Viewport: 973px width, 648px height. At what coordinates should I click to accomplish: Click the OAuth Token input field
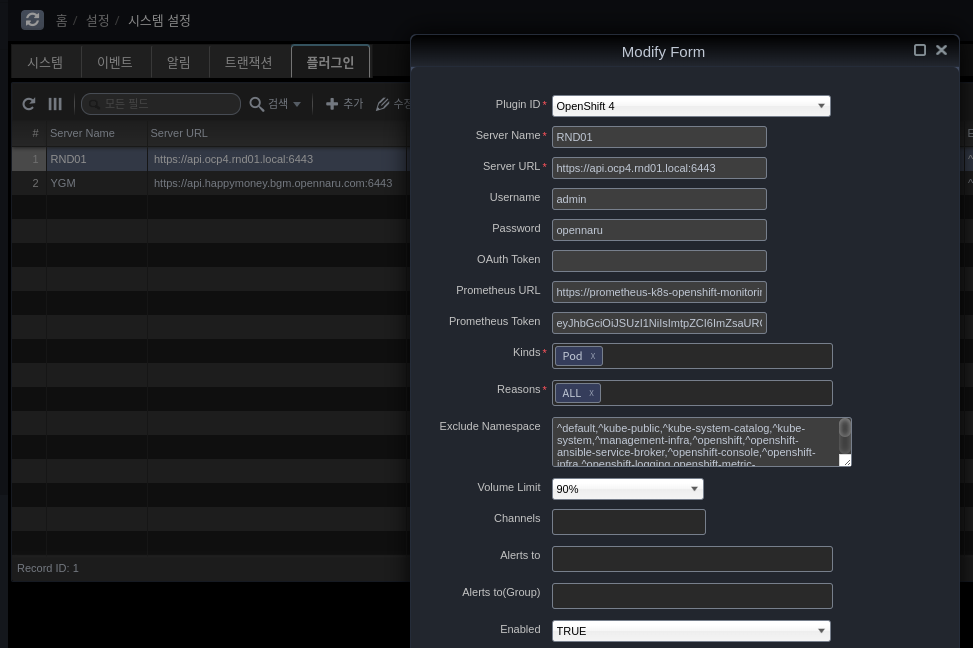[659, 261]
